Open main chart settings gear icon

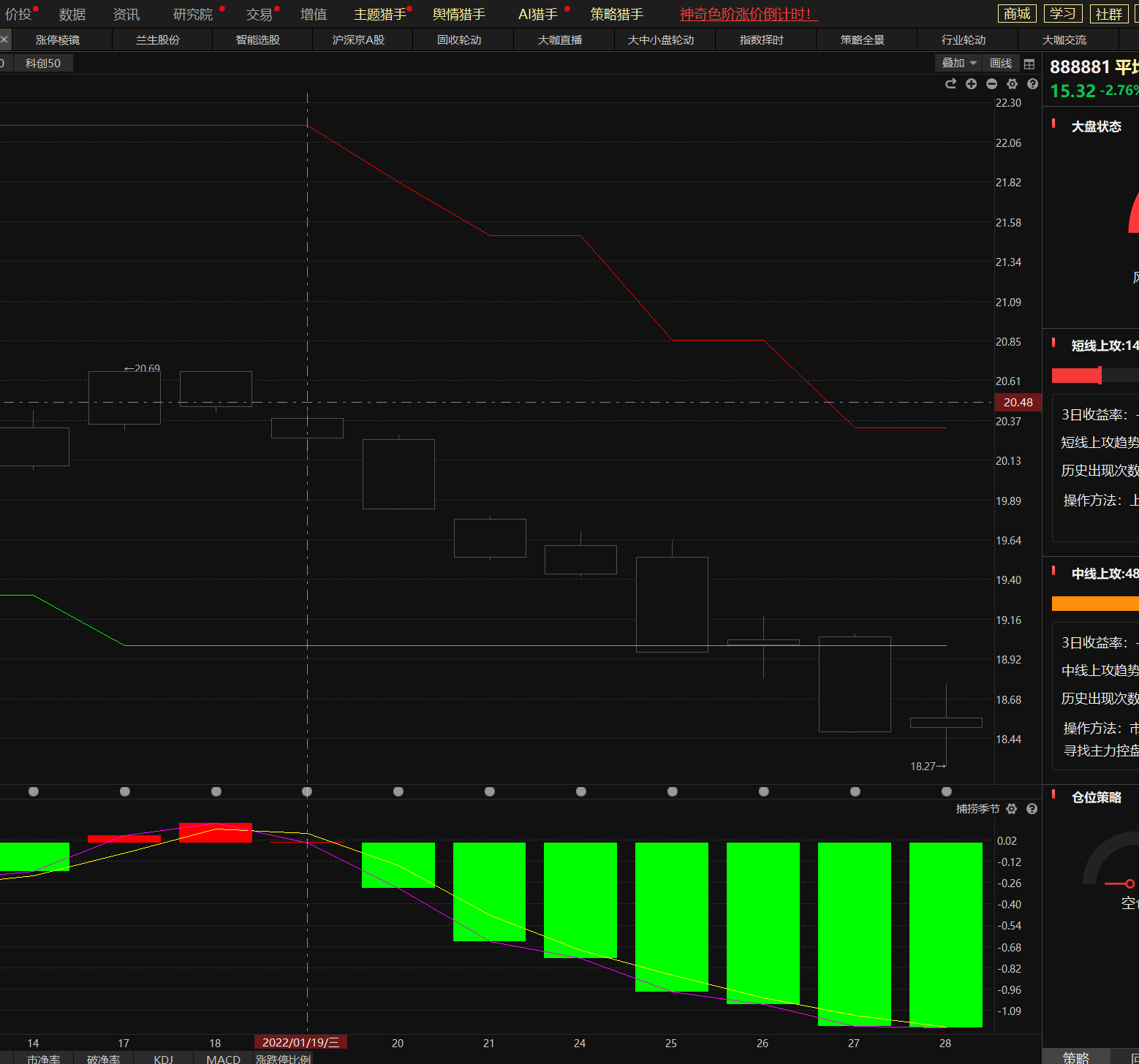tap(1012, 84)
